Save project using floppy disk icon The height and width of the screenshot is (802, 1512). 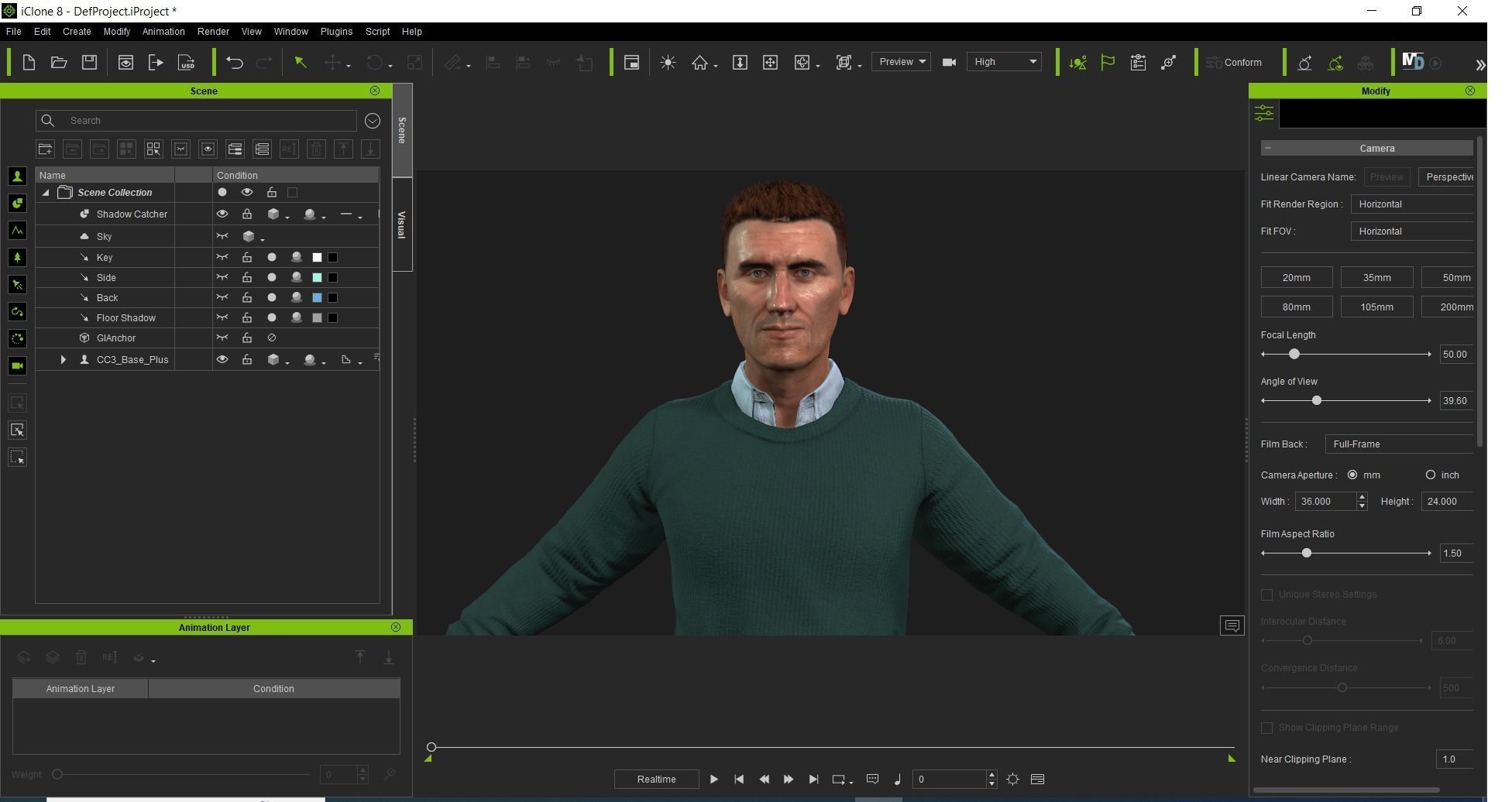[x=89, y=63]
